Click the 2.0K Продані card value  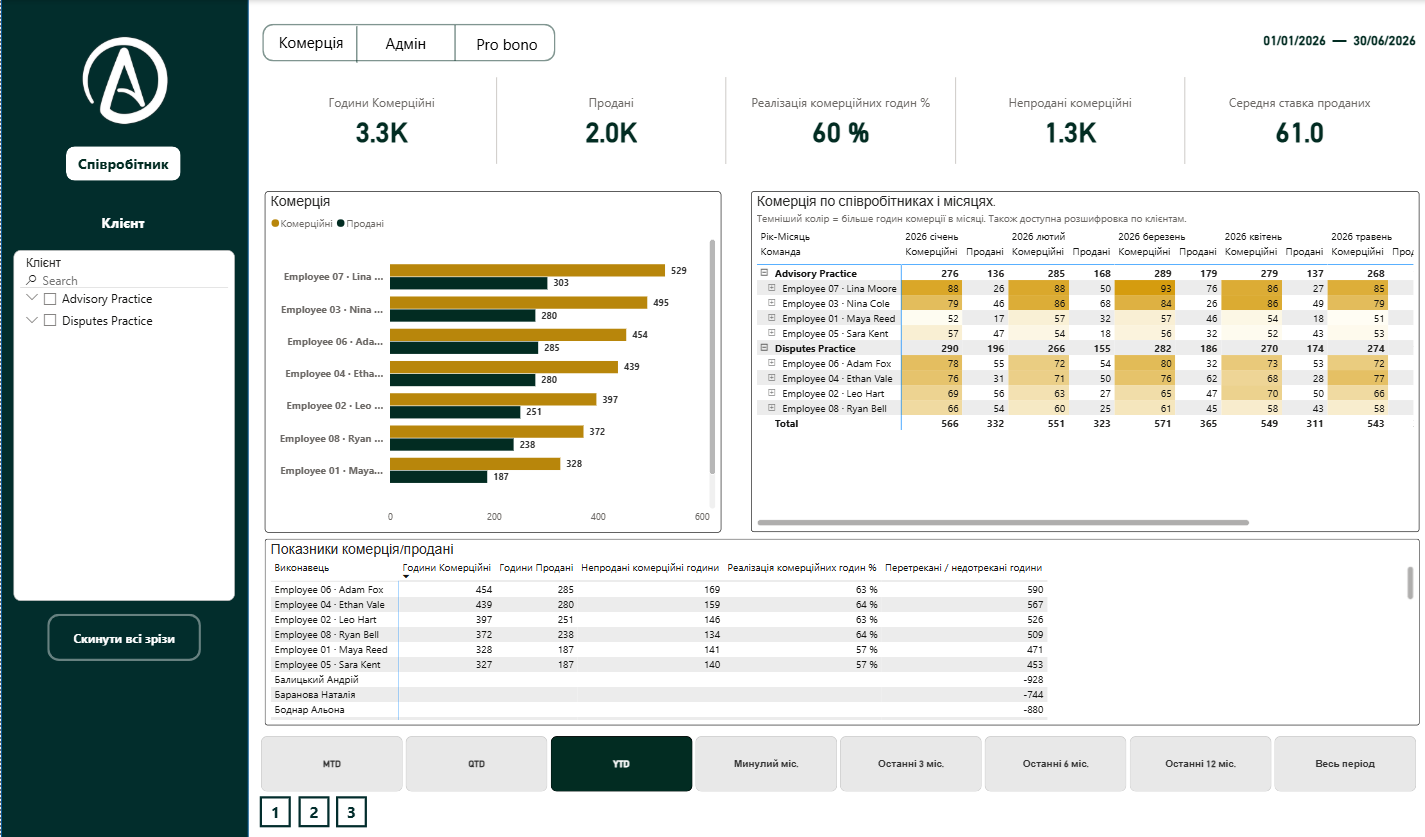[611, 133]
